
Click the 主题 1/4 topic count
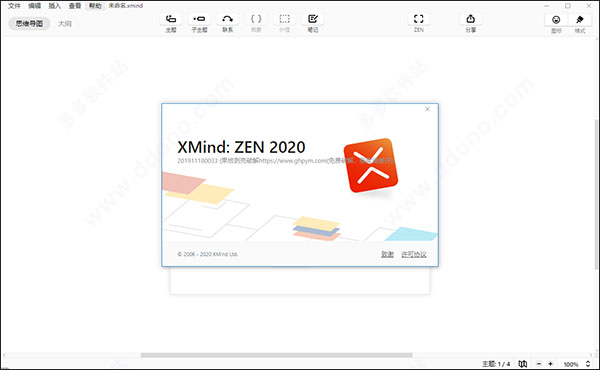[496, 364]
